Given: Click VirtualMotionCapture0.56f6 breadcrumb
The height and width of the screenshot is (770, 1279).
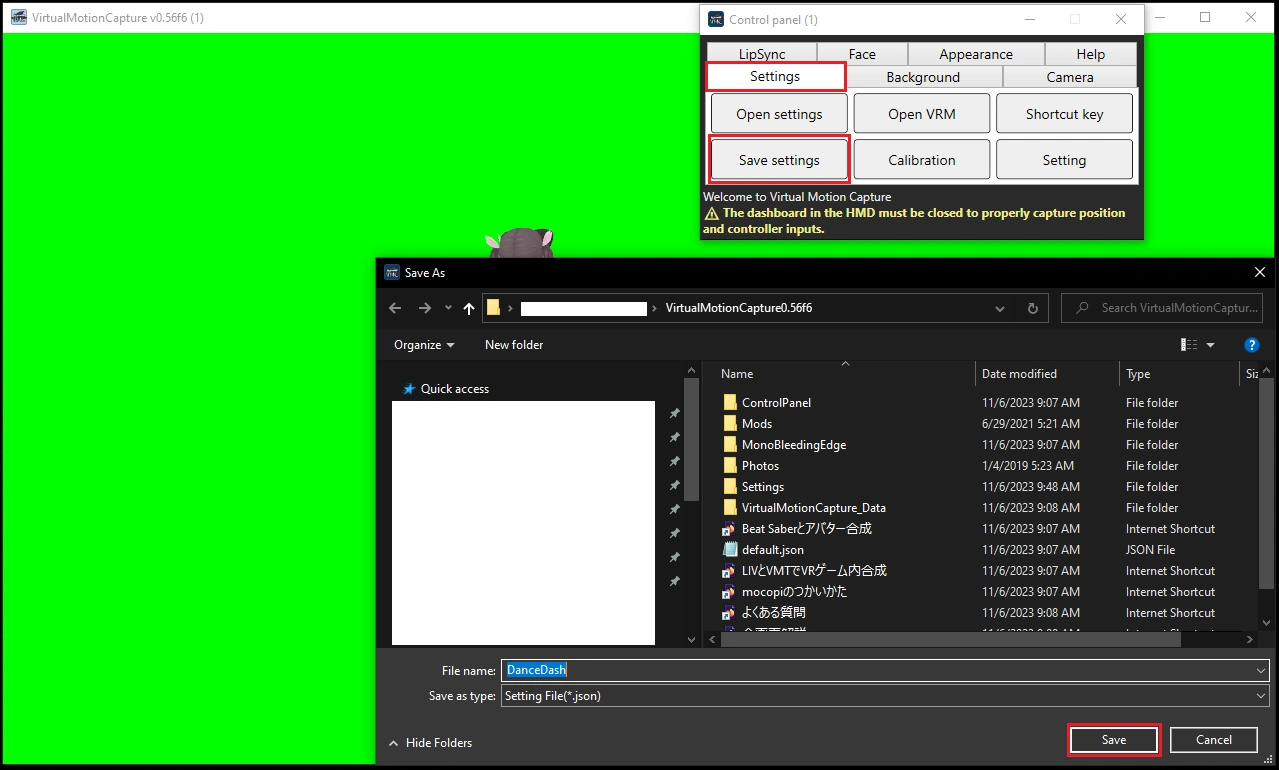Looking at the screenshot, I should tap(739, 308).
